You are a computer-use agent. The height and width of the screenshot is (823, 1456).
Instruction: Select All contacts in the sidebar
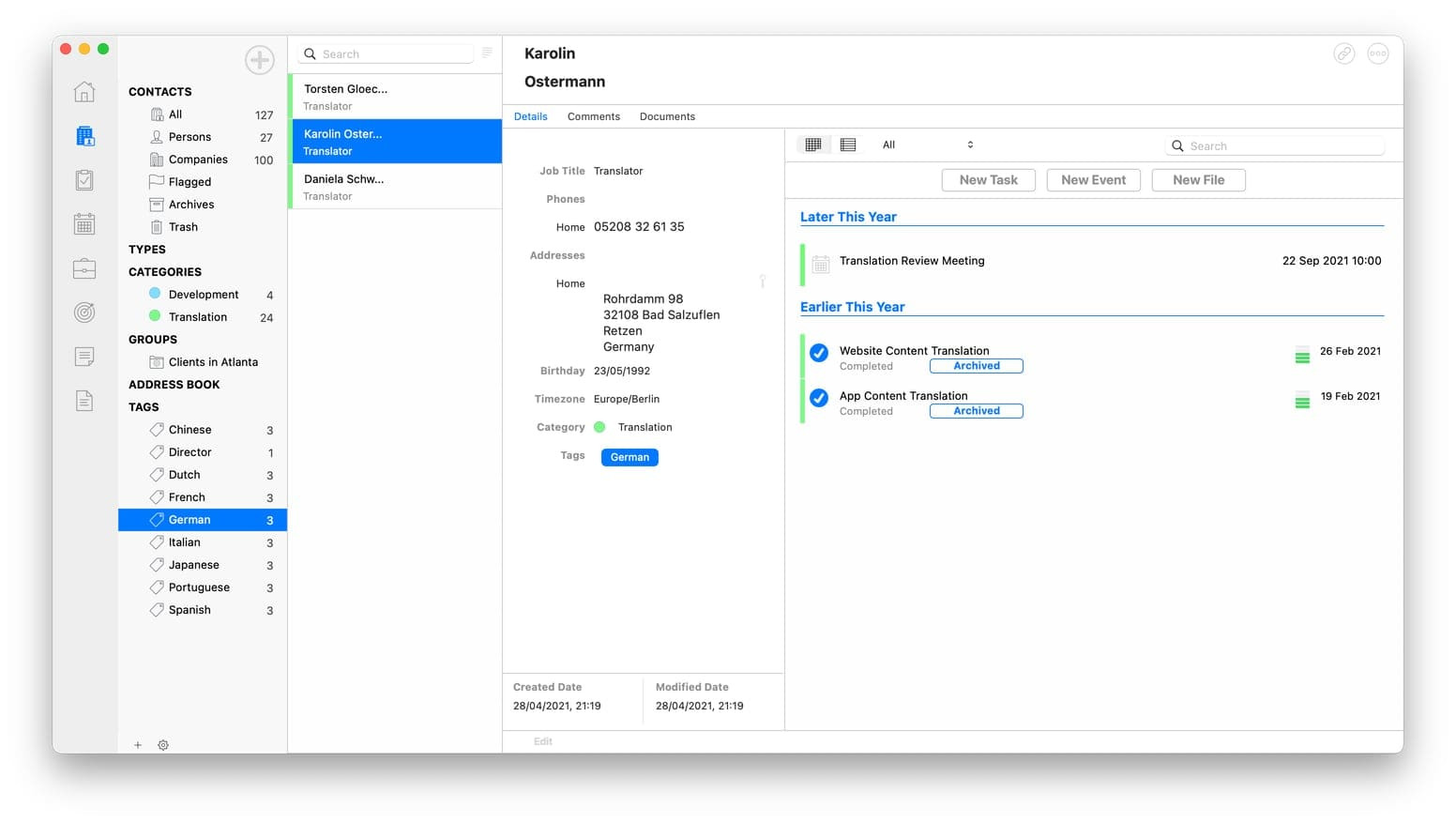(x=203, y=114)
